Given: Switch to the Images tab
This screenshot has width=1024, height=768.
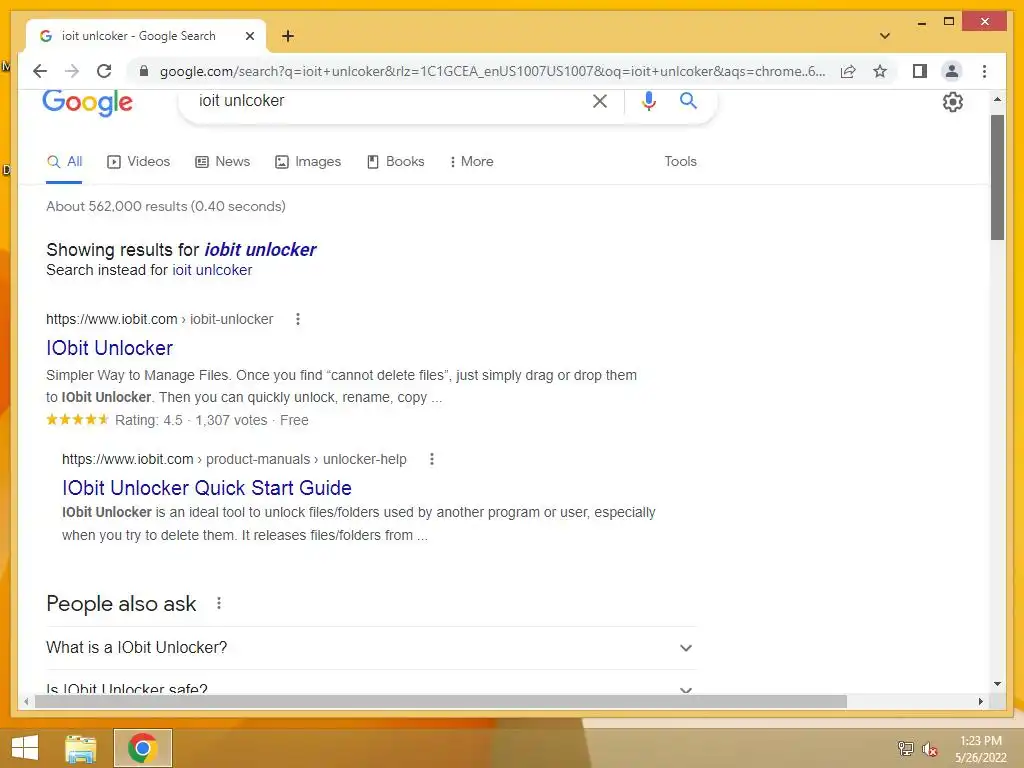Looking at the screenshot, I should [x=308, y=161].
